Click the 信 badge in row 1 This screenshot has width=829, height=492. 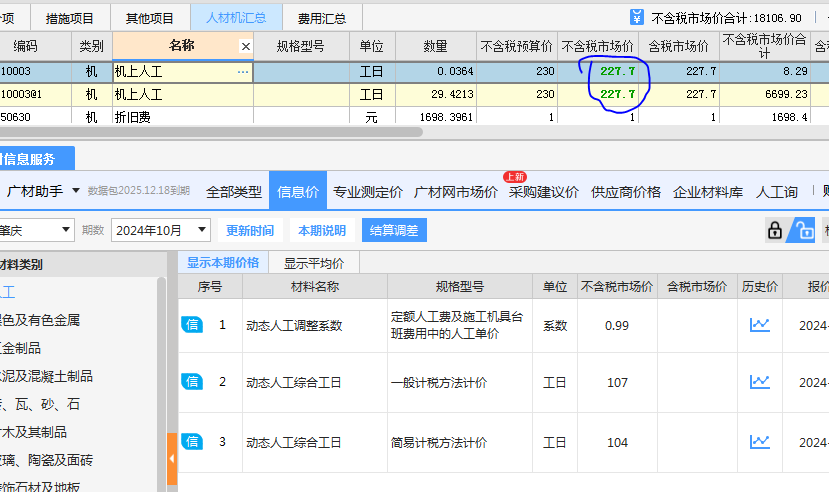(192, 324)
